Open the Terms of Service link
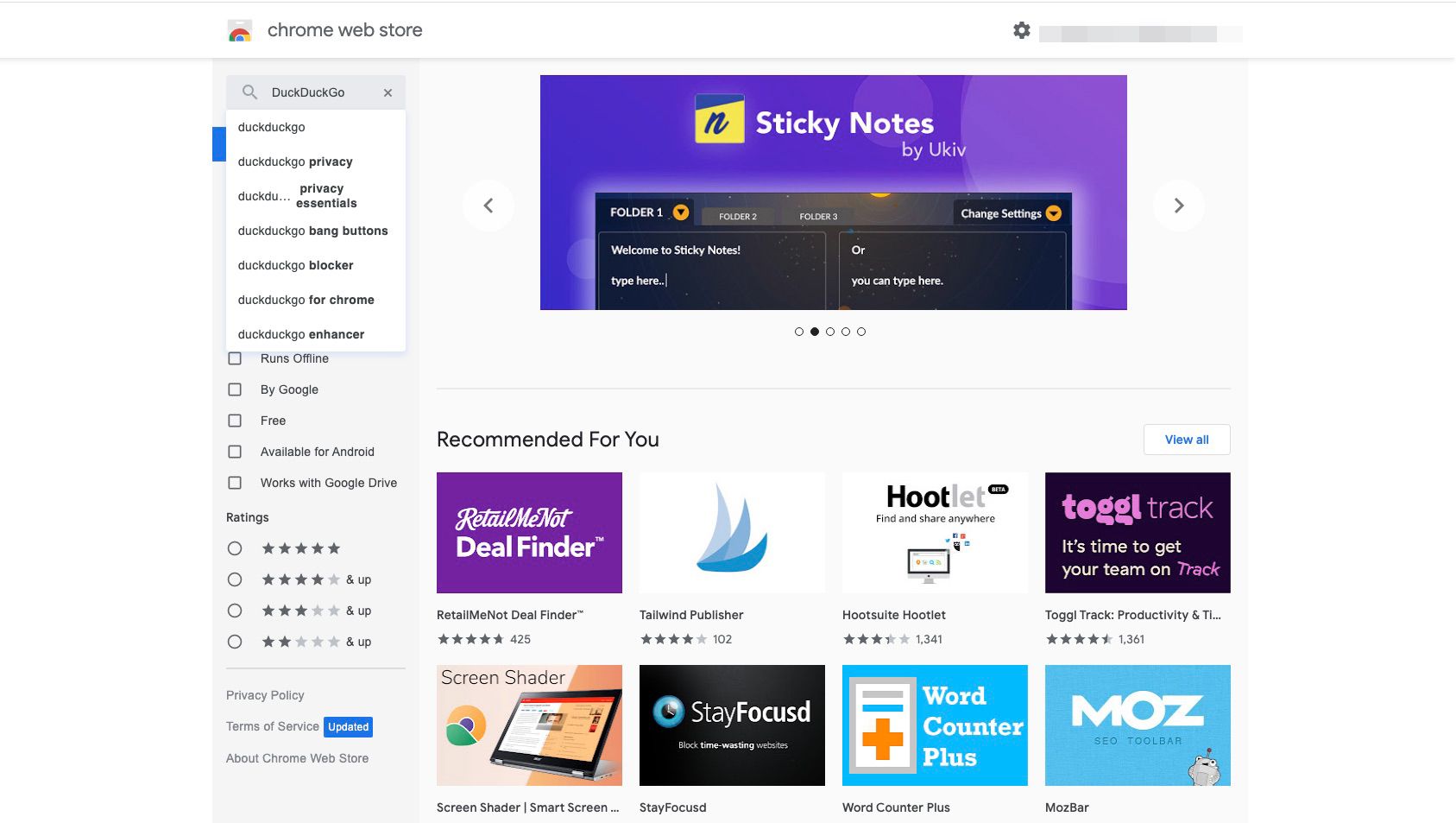This screenshot has width=1456, height=823. 273,726
